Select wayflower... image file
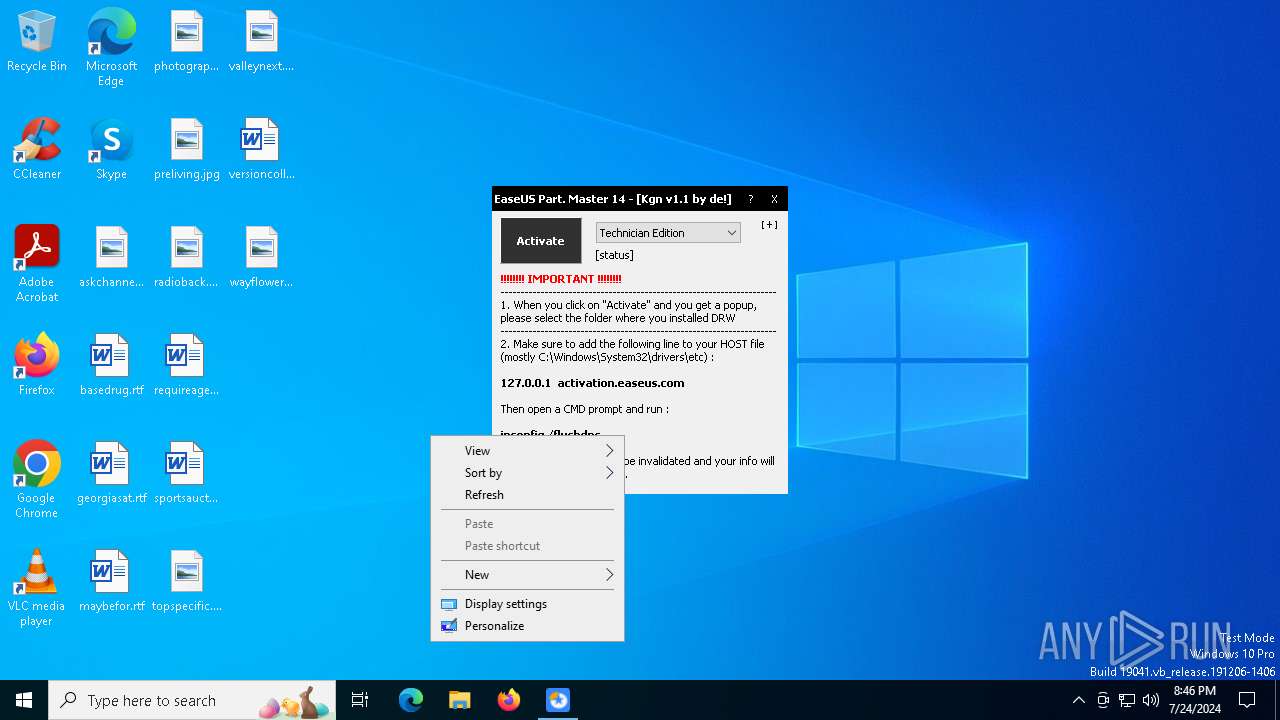This screenshot has width=1280, height=720. pyautogui.click(x=261, y=258)
